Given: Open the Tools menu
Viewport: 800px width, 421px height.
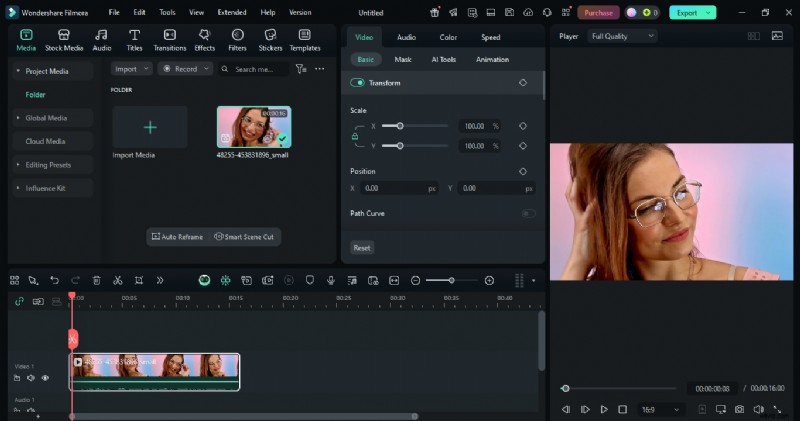Looking at the screenshot, I should (x=167, y=13).
